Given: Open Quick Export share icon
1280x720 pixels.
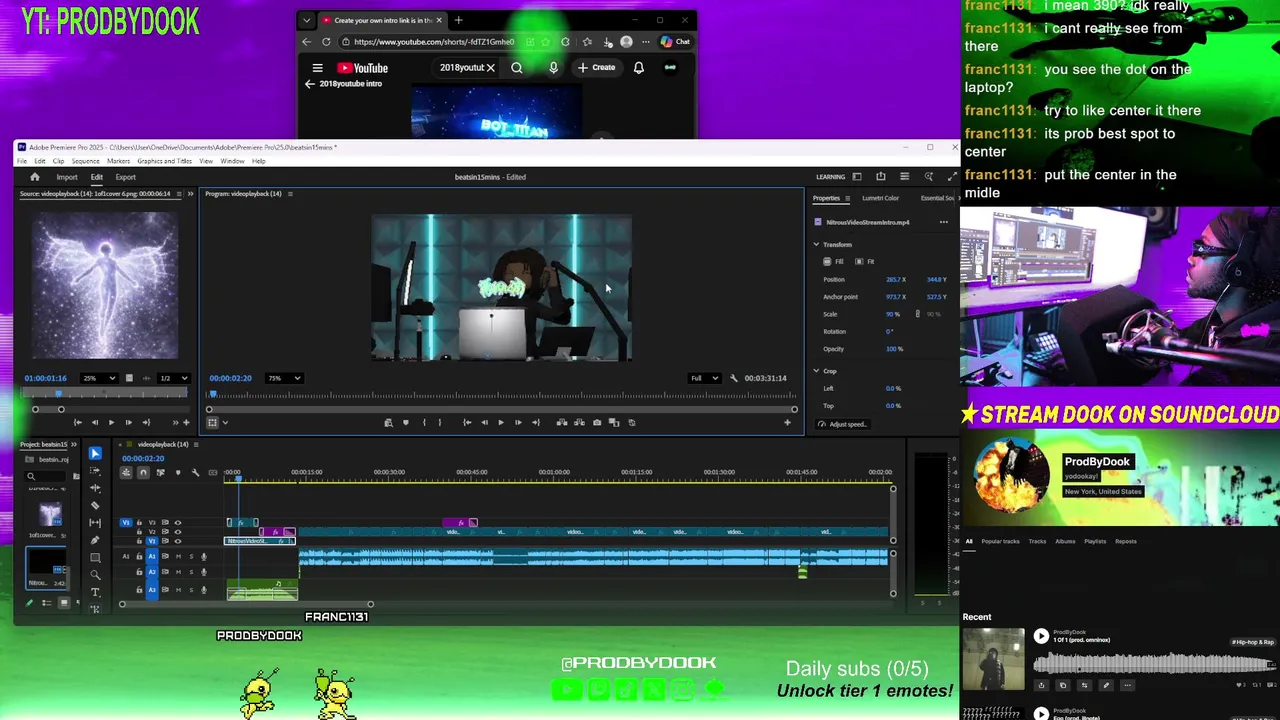Looking at the screenshot, I should 880,177.
